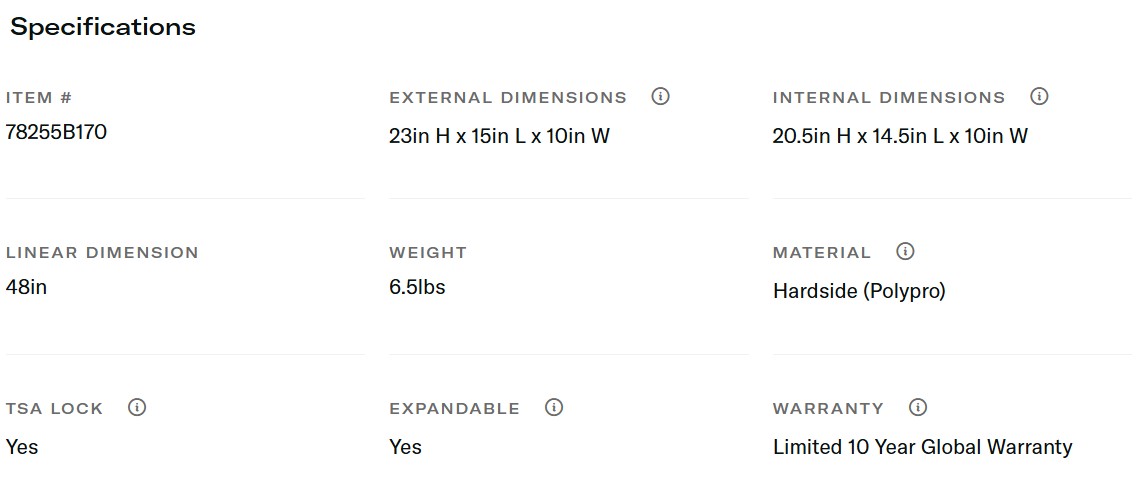Show the Material info tooltip icon
The image size is (1147, 502).
[905, 252]
